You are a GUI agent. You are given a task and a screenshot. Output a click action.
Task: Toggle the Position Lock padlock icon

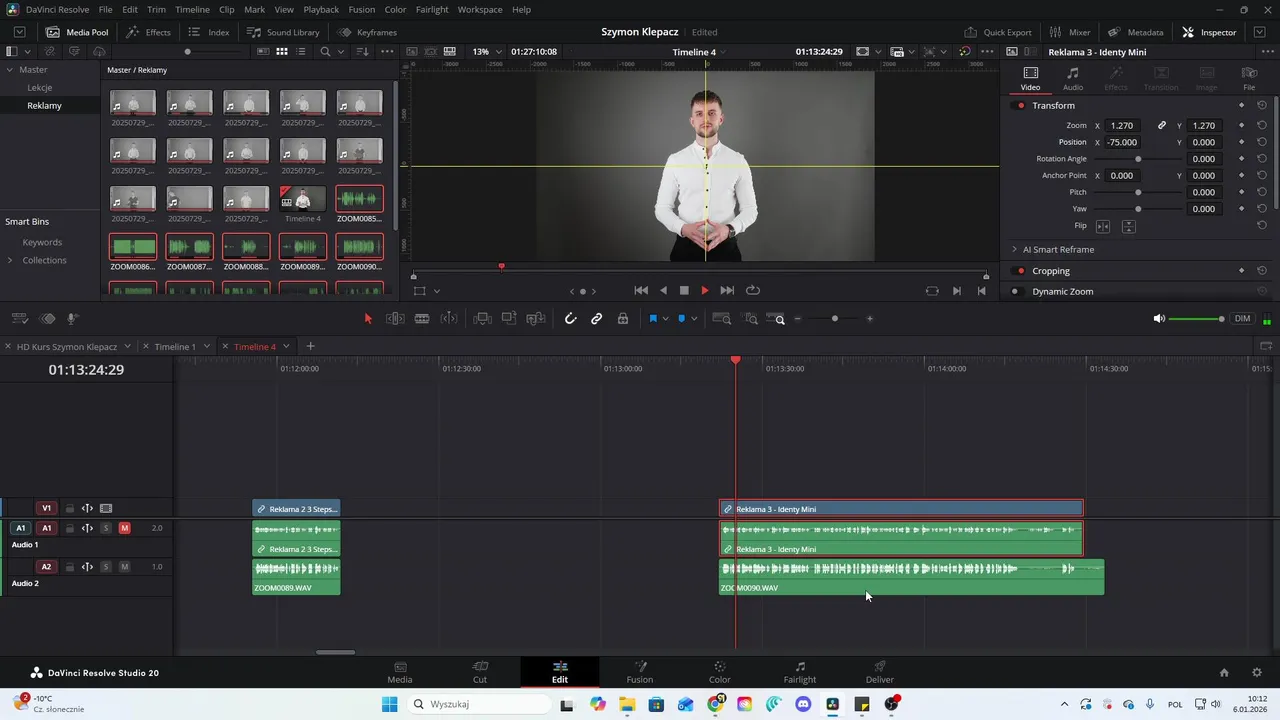pyautogui.click(x=623, y=319)
